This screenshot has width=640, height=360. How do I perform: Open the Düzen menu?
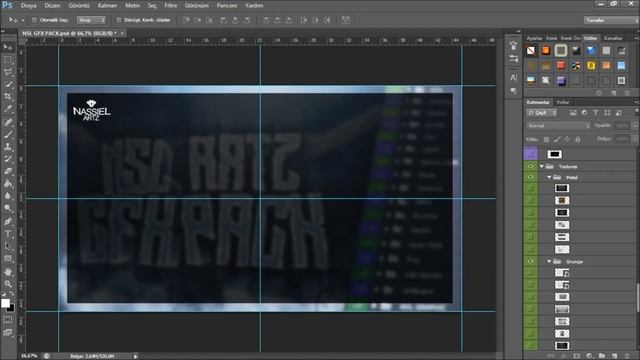click(x=52, y=6)
